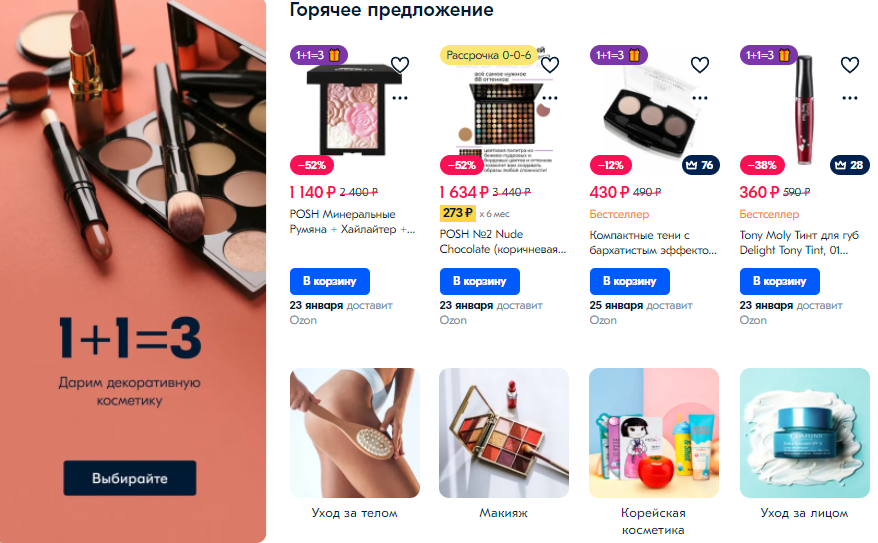Click heart icon on Tony Moly Тинт
878x543 pixels.
[x=850, y=65]
